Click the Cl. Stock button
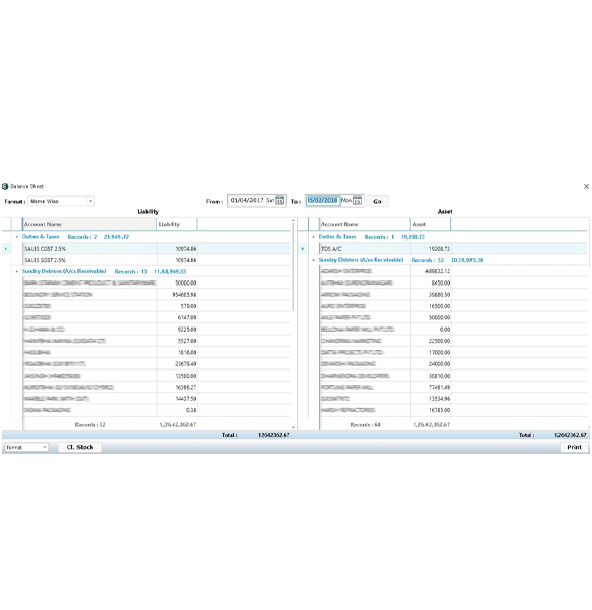 (x=80, y=447)
